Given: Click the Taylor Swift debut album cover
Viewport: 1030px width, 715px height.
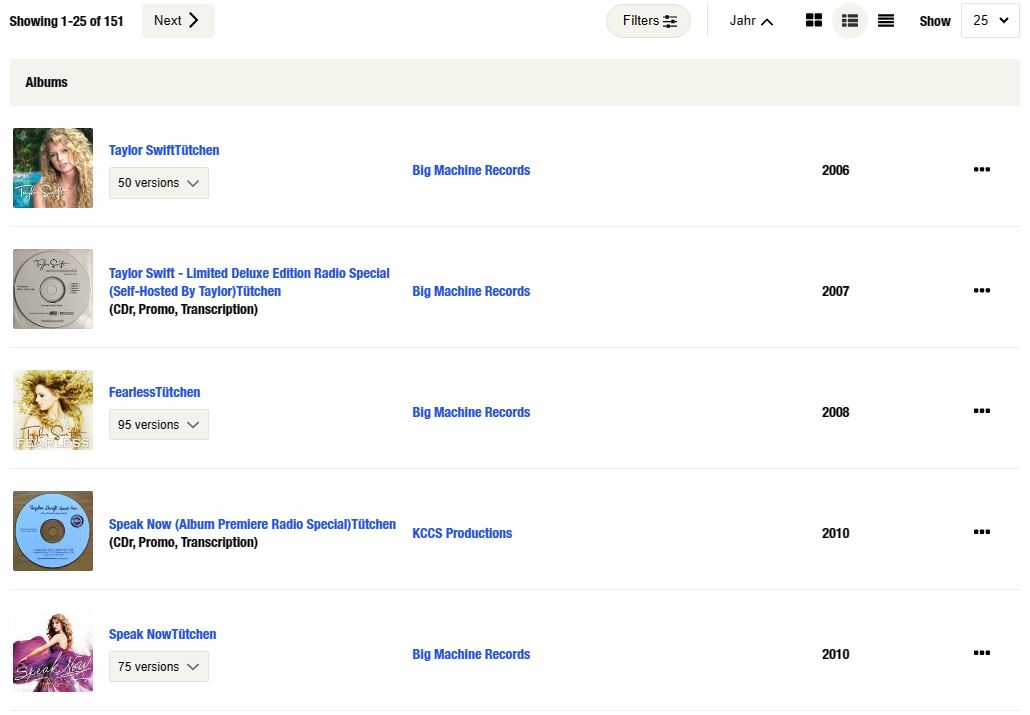Looking at the screenshot, I should (x=52, y=168).
